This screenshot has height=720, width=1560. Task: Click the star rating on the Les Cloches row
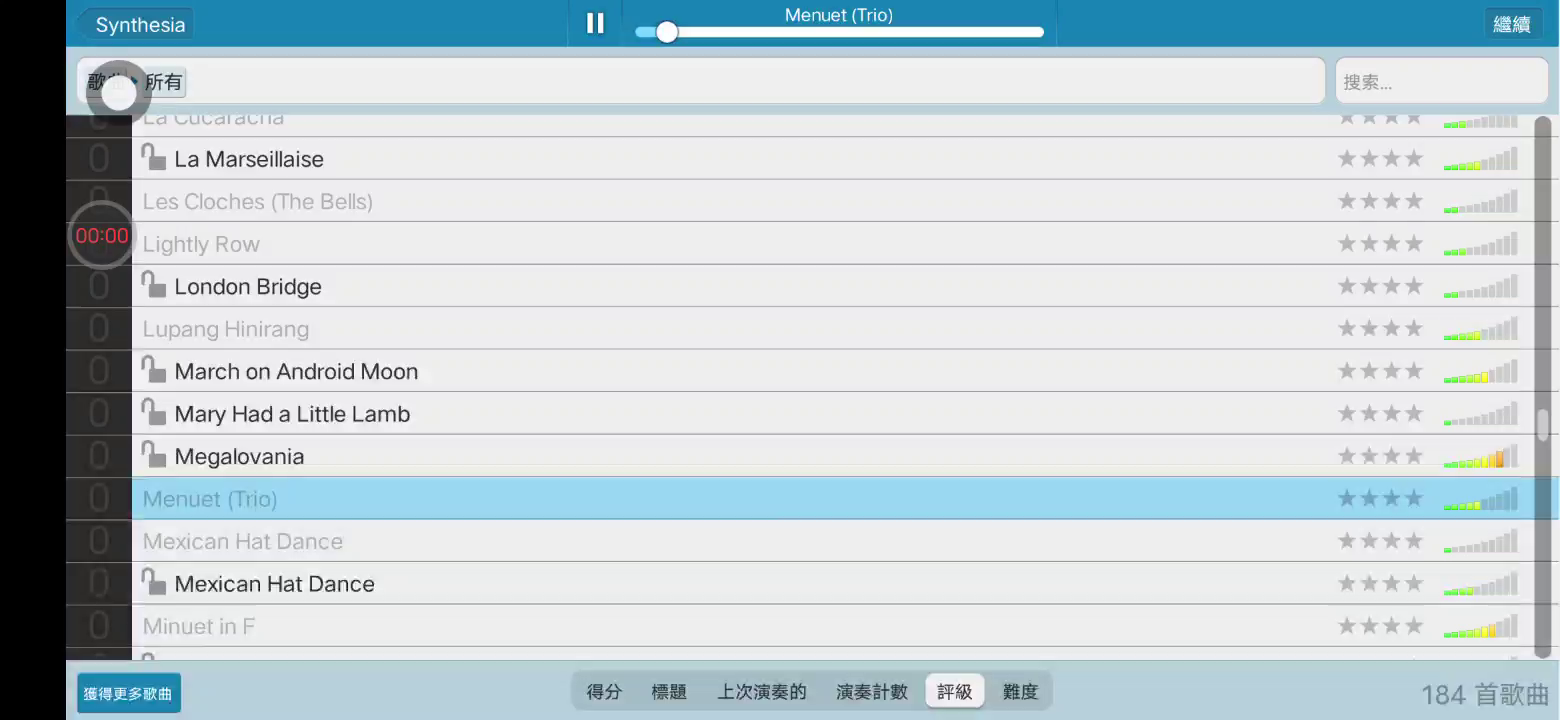(x=1380, y=201)
